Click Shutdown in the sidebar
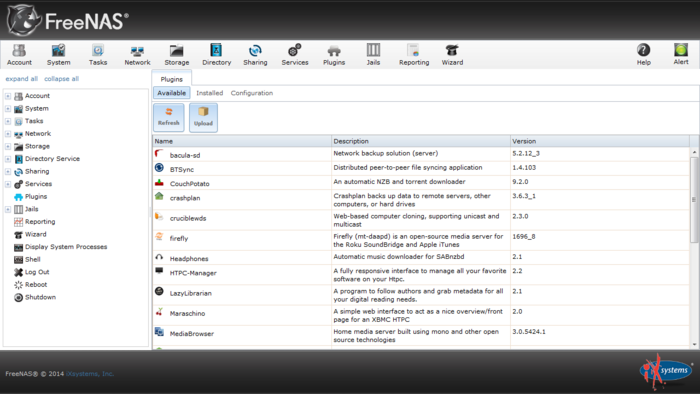 [40, 297]
